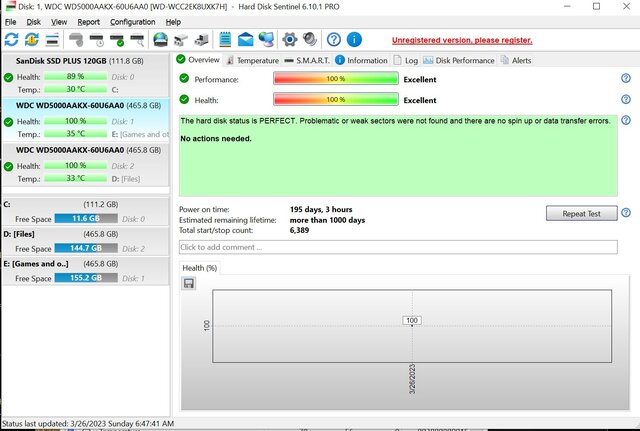Open the Configuration gear icon in toolbar
This screenshot has width=640, height=431.
pos(290,40)
